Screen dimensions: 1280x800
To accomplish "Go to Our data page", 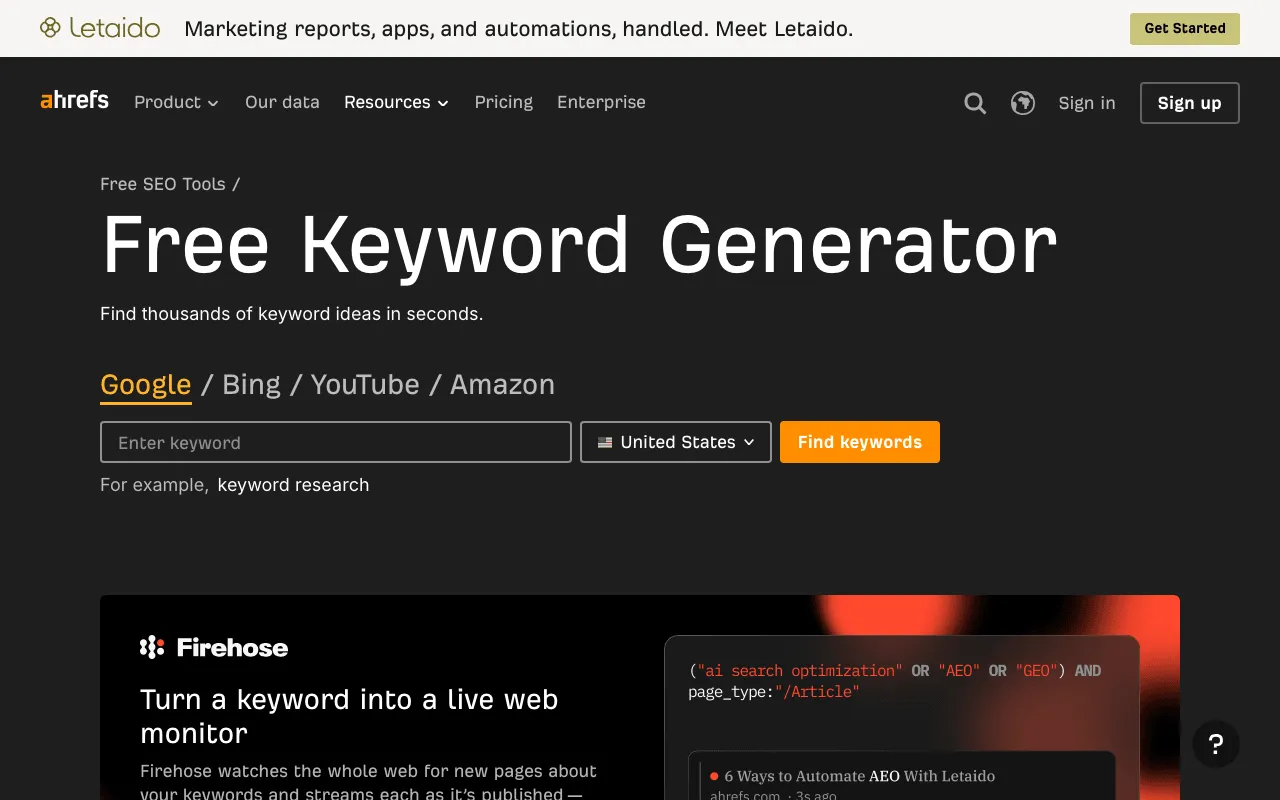I will 282,102.
